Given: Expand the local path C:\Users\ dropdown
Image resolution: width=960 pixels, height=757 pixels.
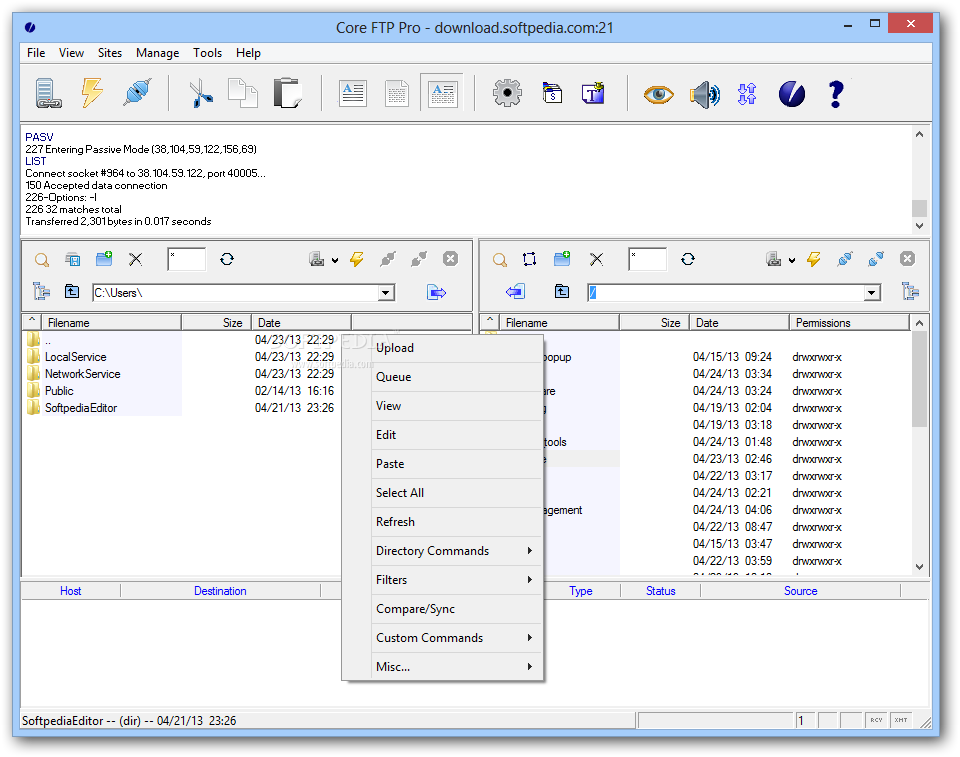Looking at the screenshot, I should coord(385,293).
